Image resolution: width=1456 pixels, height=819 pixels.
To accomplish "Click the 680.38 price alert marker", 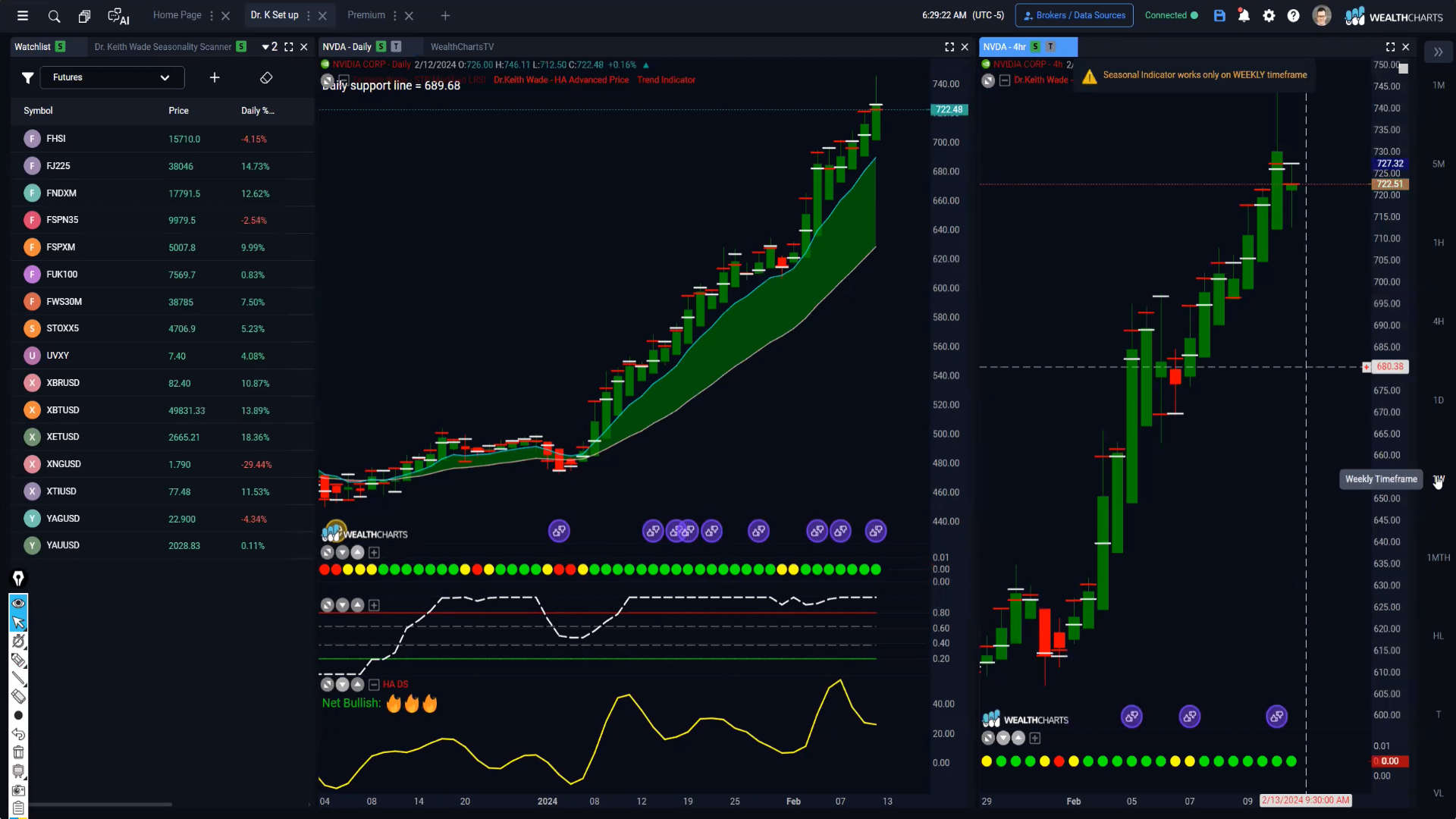I will tap(1389, 367).
